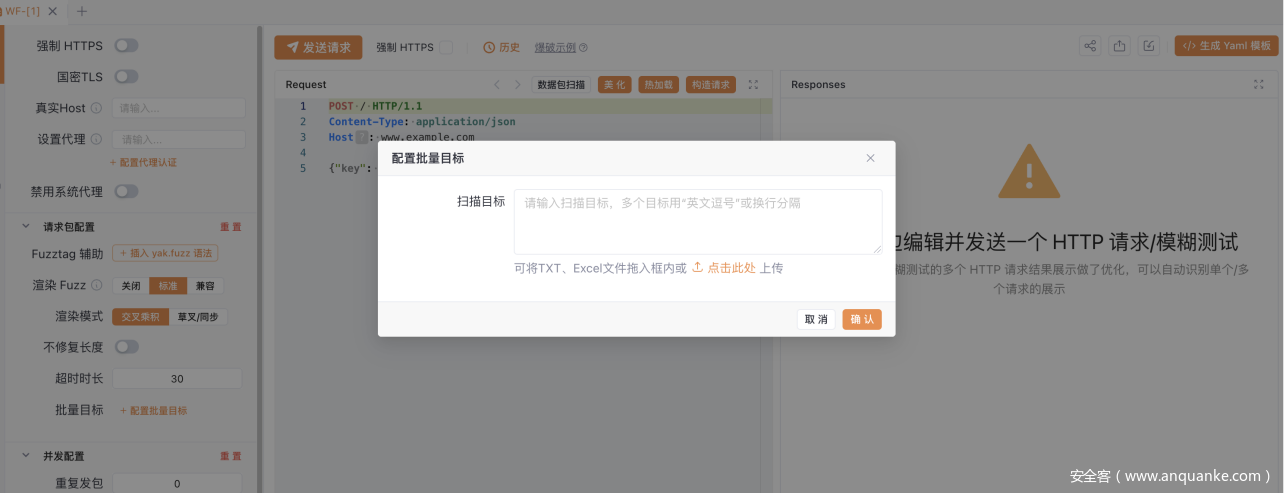The image size is (1286, 495).
Task: Toggle the 强制 HTTPS switch in sidebar
Action: [x=126, y=45]
